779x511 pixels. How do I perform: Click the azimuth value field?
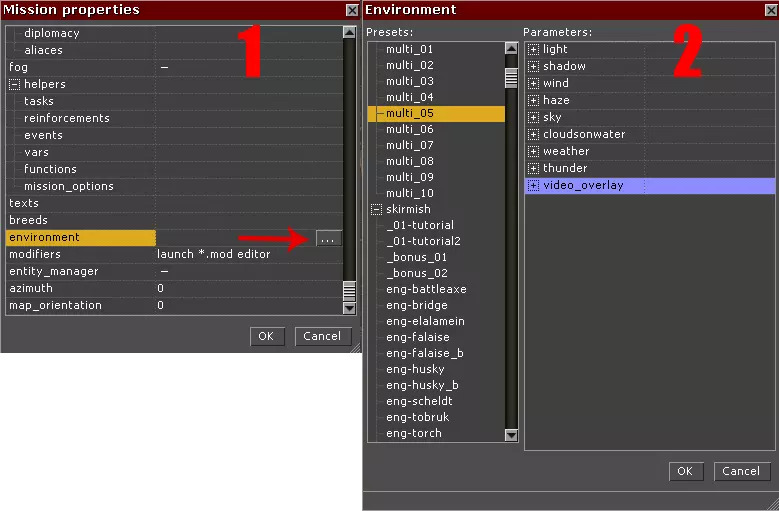(x=249, y=288)
